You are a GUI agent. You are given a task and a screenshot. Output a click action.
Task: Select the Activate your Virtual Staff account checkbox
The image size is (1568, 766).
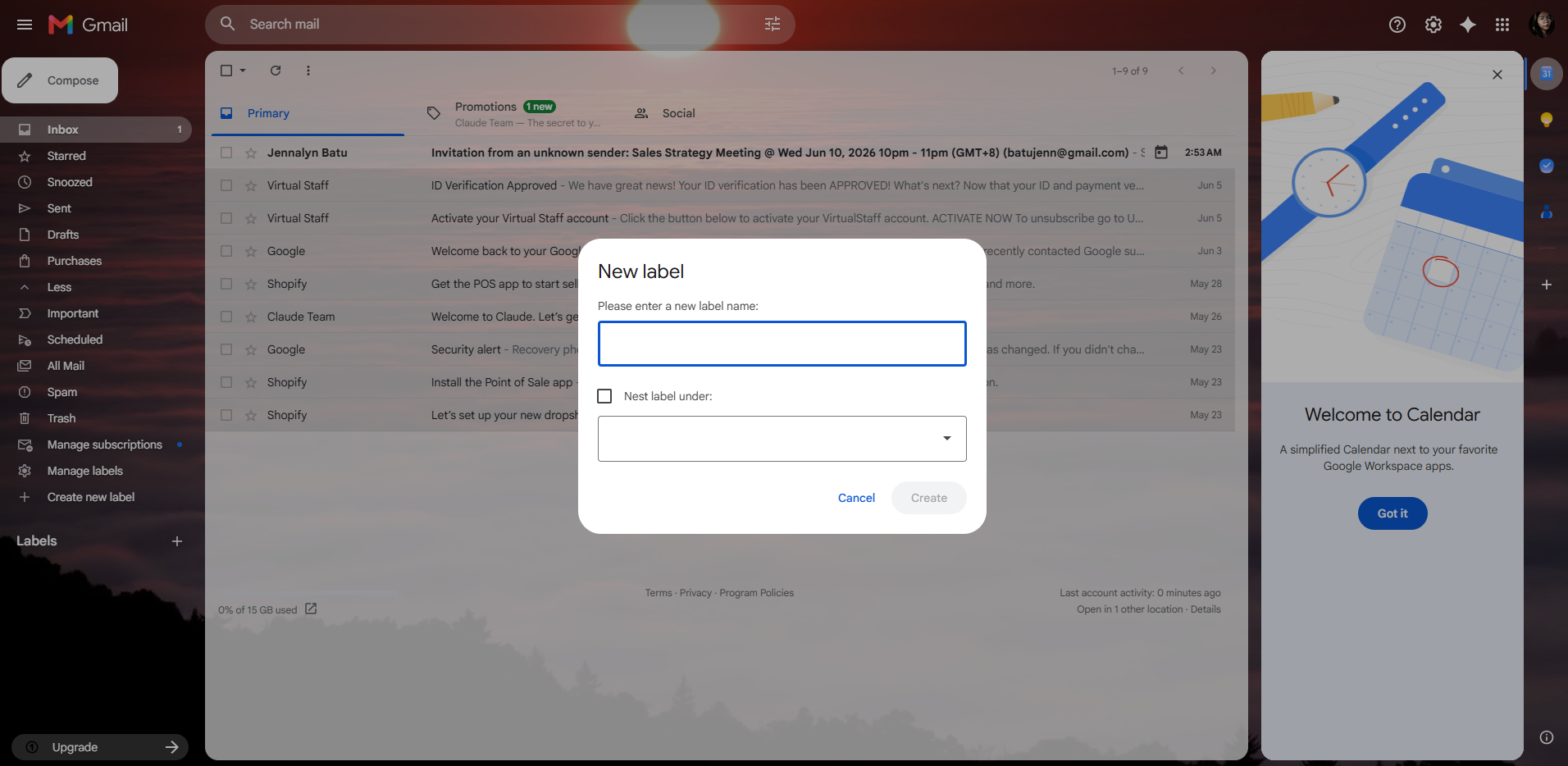226,218
